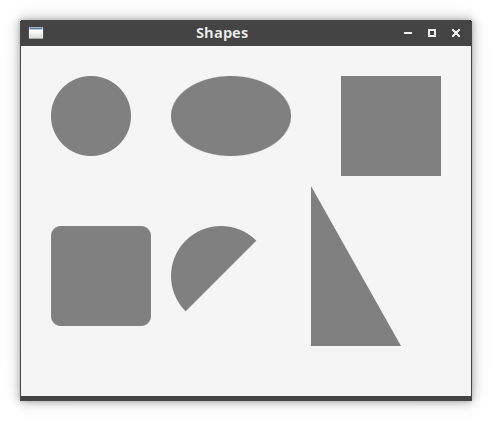
Task: Close the Shapes window
Action: click(456, 33)
